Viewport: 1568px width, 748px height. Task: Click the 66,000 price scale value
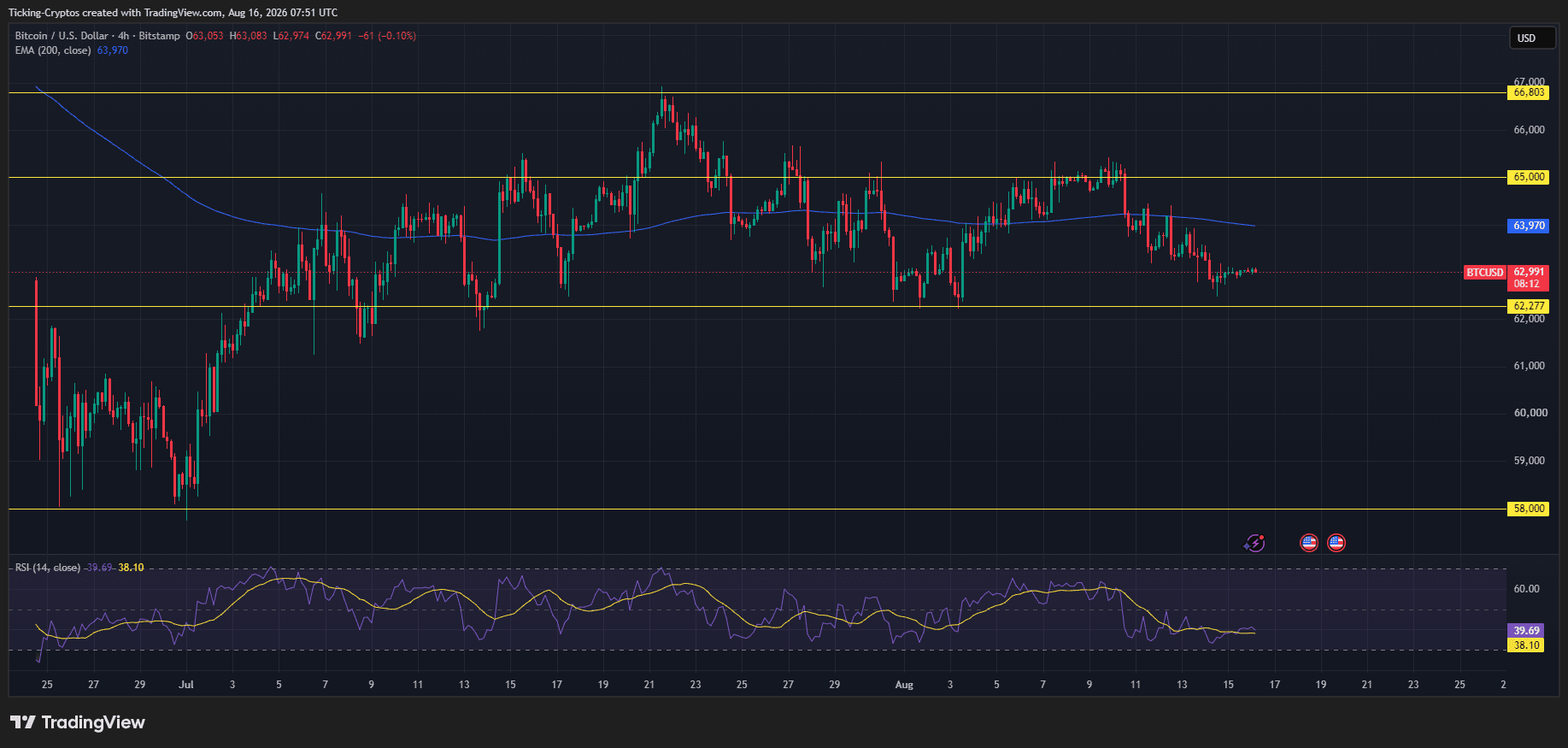[x=1529, y=130]
